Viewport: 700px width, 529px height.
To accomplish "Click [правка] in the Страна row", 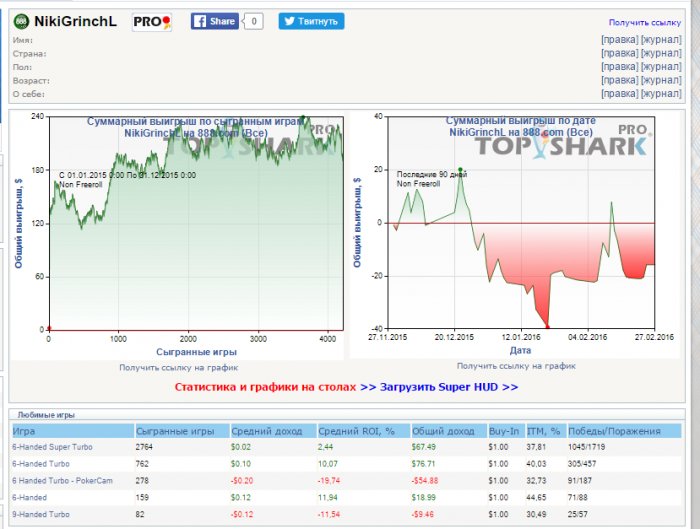I will pos(620,53).
